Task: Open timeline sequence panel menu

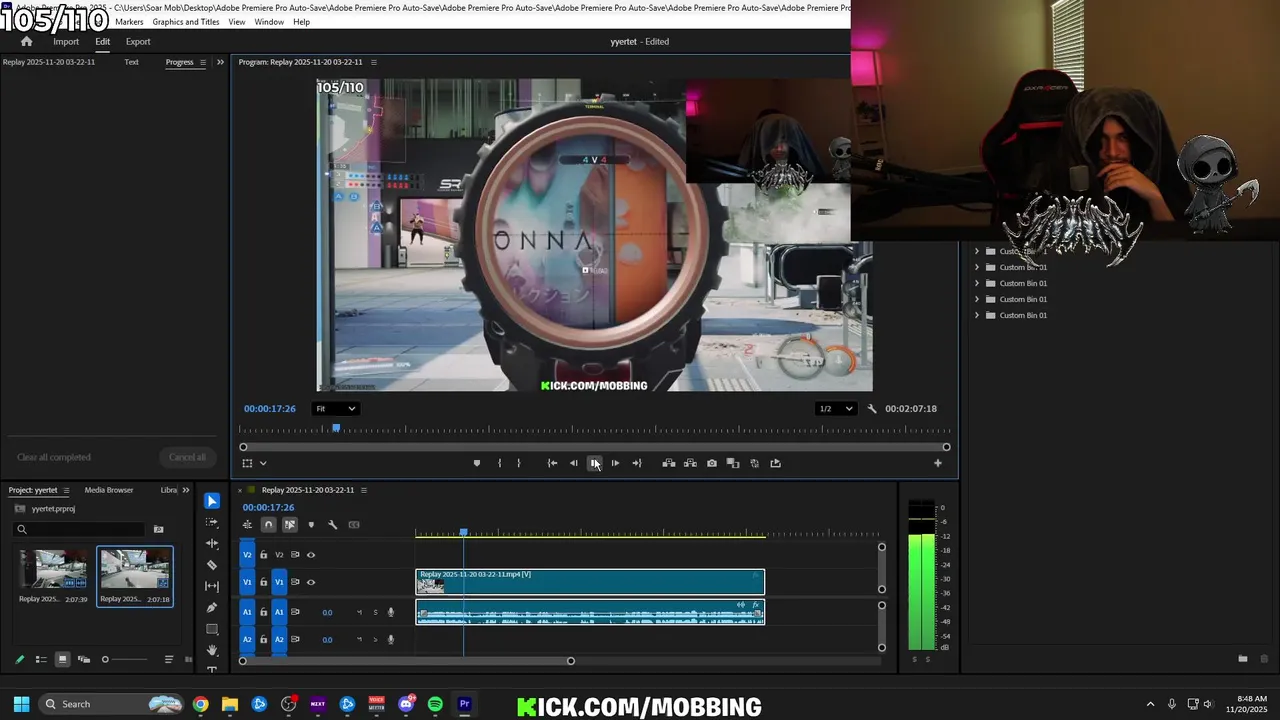Action: (x=364, y=490)
